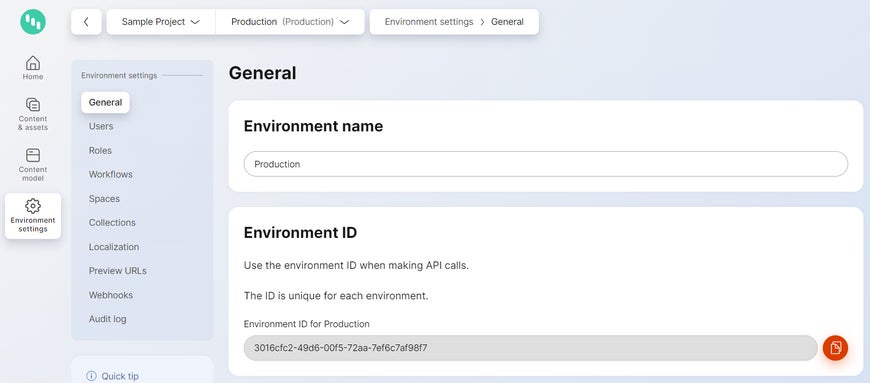870x383 pixels.
Task: Click the Environment ID value field
Action: pos(530,348)
